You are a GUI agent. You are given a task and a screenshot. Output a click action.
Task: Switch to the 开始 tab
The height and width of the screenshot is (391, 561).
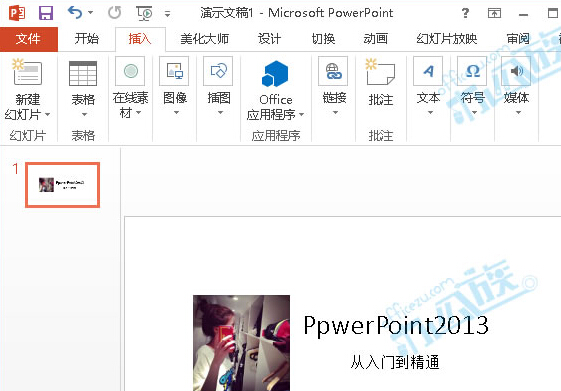(x=86, y=39)
